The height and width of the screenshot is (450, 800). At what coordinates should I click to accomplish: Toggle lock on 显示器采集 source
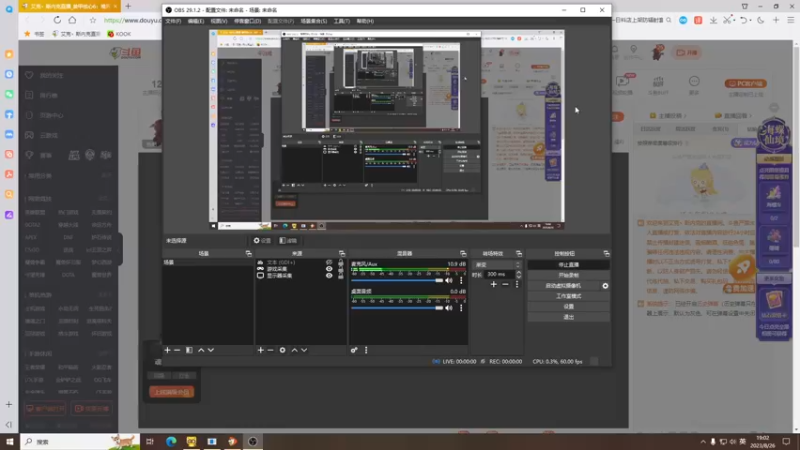click(x=341, y=276)
